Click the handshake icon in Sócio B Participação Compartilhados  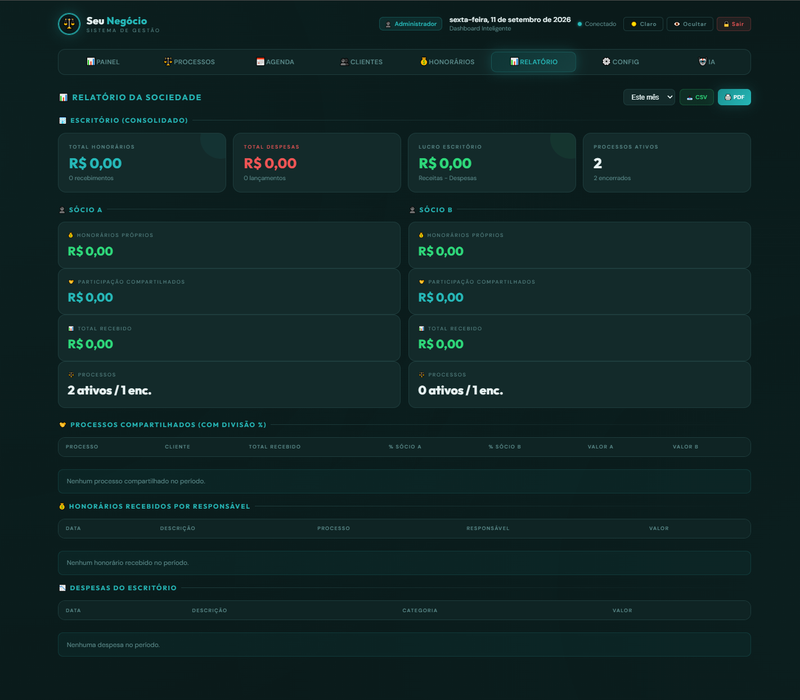(x=421, y=282)
